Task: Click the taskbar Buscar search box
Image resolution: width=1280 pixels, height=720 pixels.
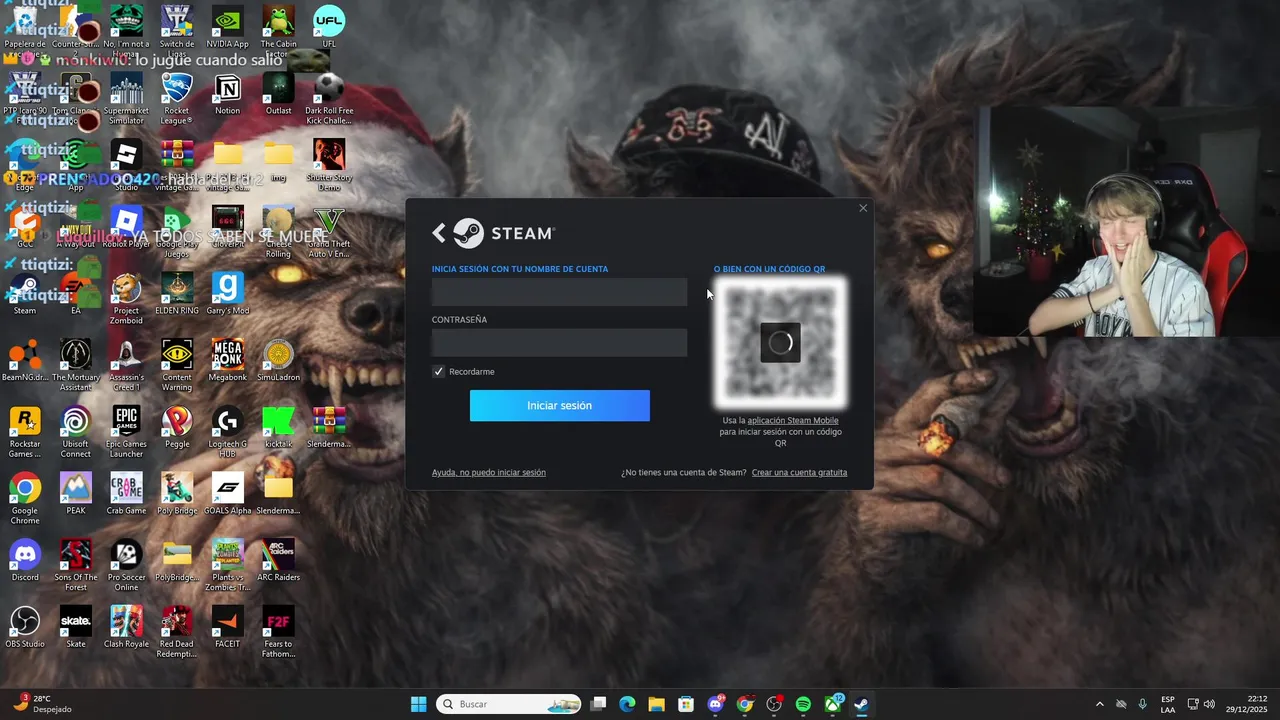Action: 509,704
